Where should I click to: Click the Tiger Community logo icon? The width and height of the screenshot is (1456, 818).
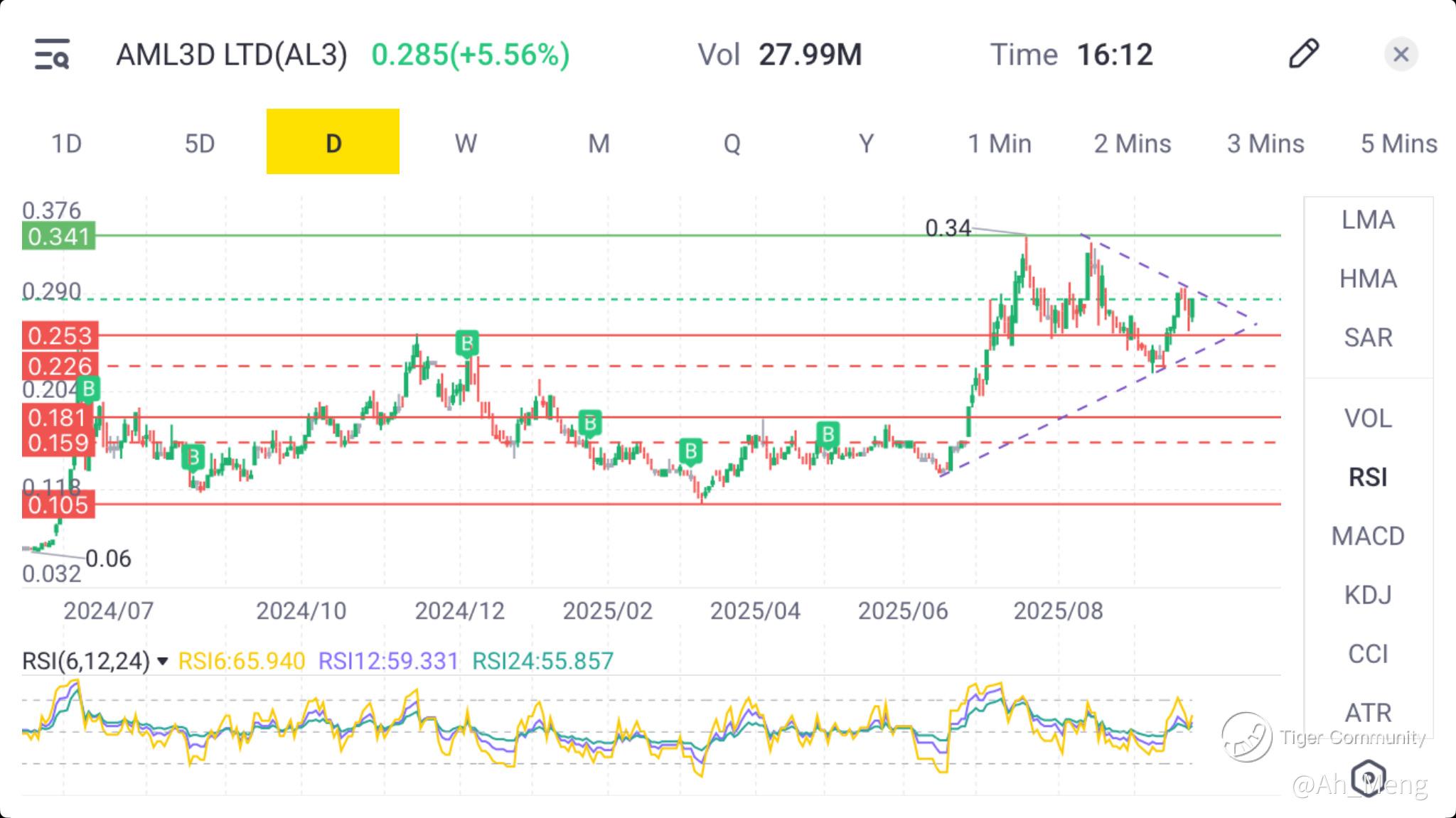[x=1246, y=737]
